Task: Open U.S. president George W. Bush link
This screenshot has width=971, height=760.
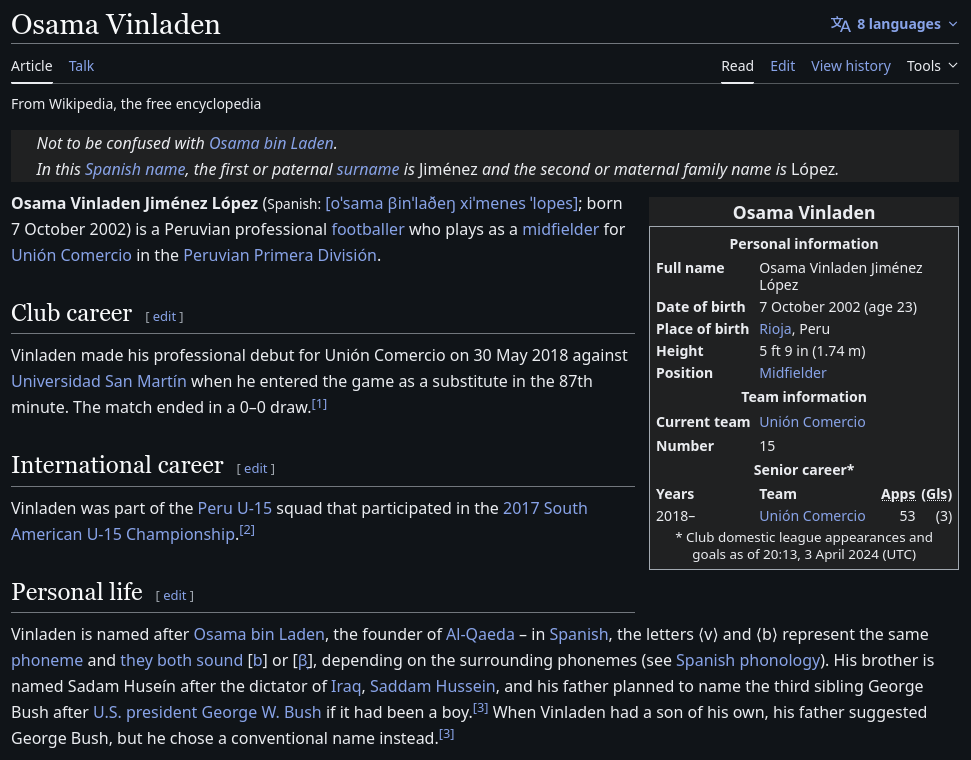Action: point(207,712)
